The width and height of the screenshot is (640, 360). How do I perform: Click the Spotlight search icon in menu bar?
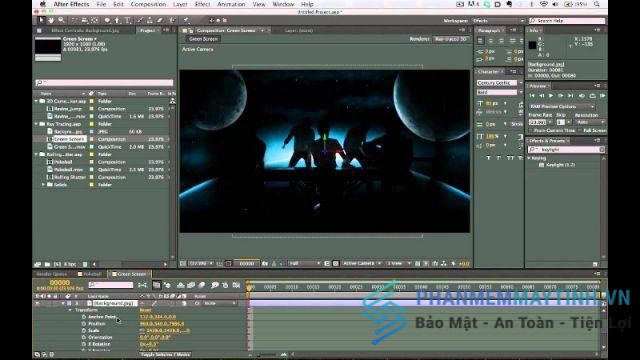point(597,4)
